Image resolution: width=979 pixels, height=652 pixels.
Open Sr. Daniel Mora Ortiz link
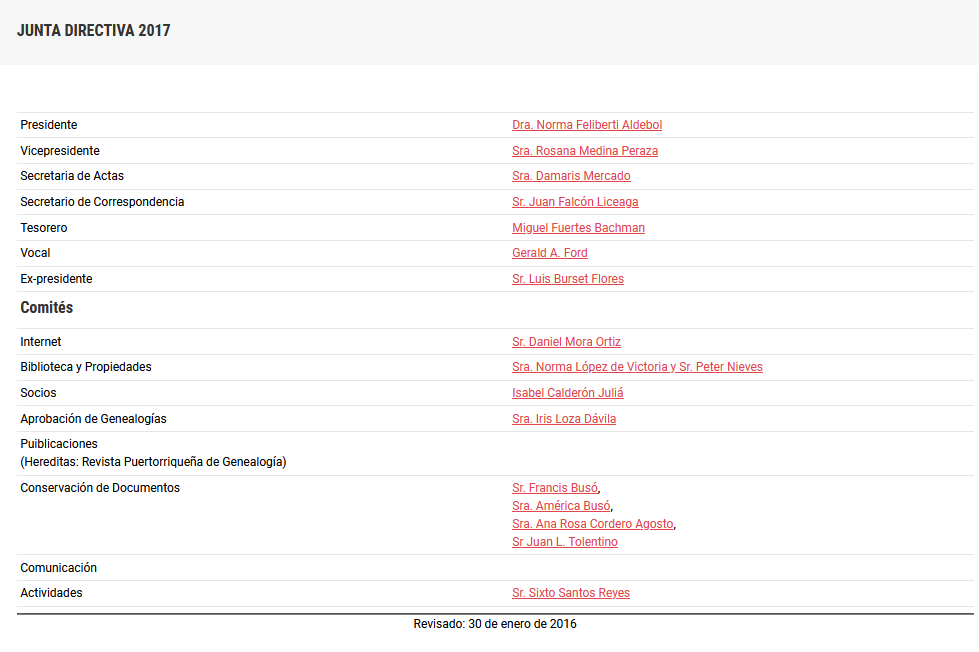point(566,342)
